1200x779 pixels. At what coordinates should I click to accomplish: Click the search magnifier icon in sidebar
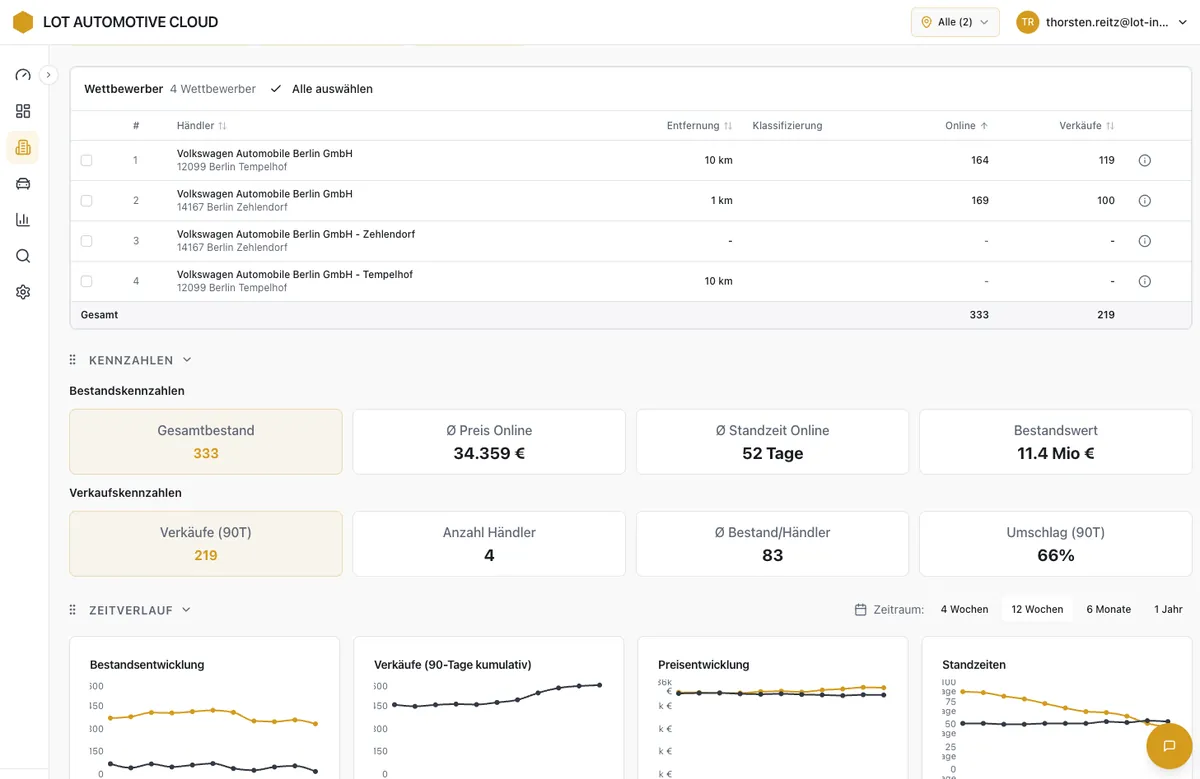23,256
